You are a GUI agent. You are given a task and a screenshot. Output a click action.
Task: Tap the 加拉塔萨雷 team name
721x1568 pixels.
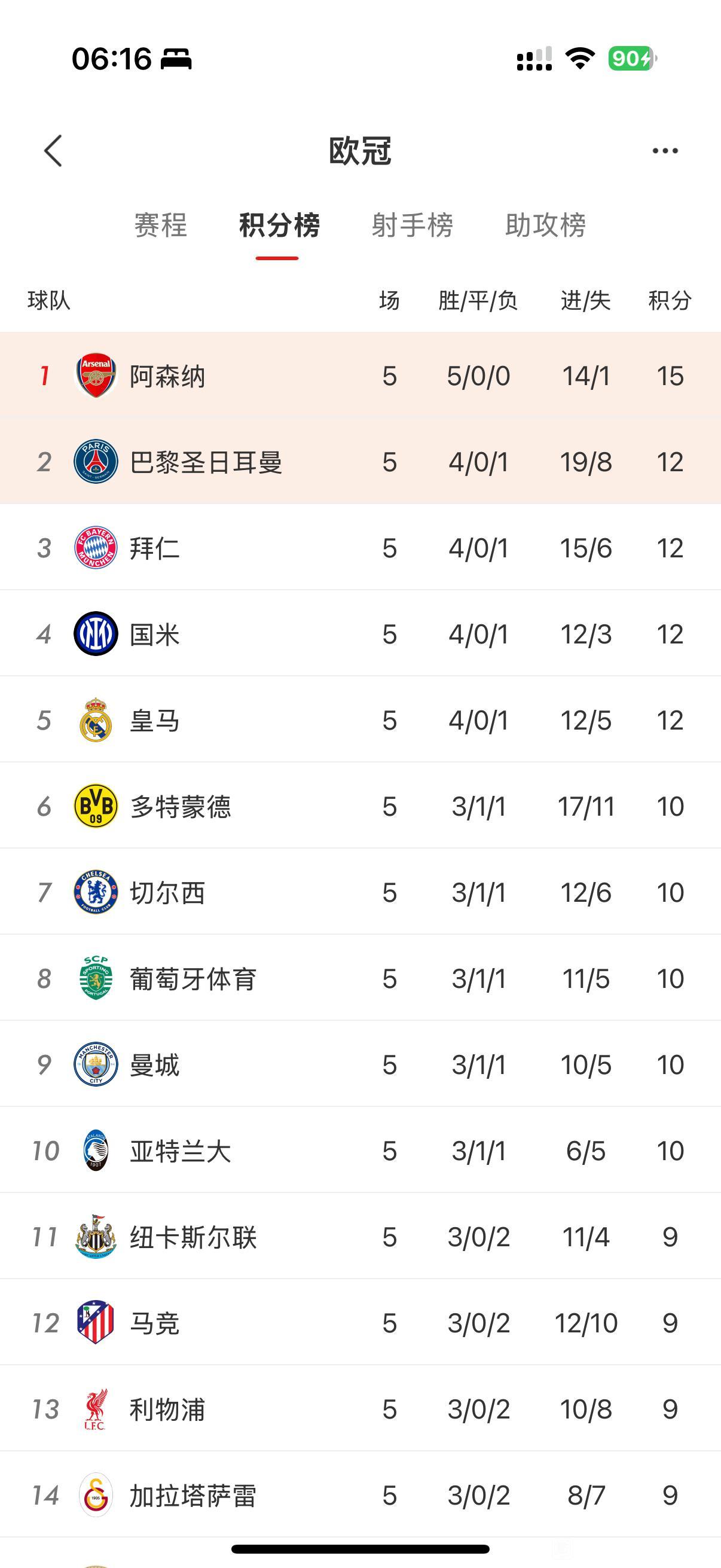[x=194, y=1496]
